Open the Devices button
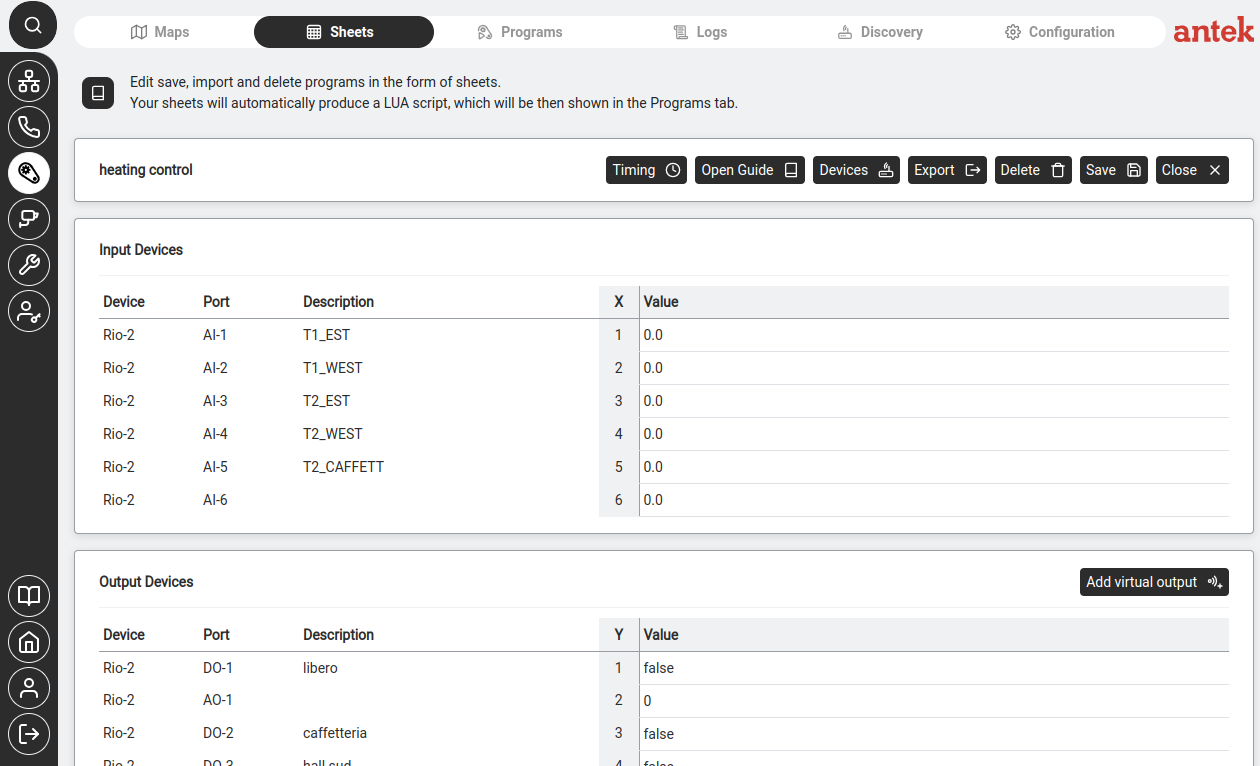Screen dimensions: 1260x766 click(x=856, y=170)
